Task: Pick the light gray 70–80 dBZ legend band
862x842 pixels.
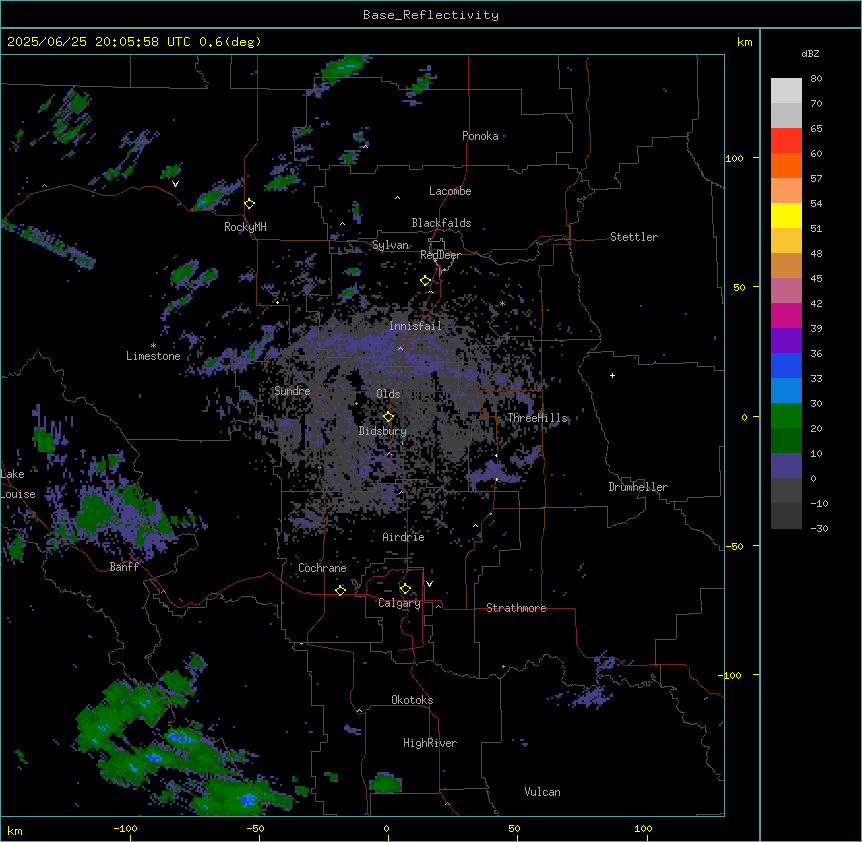Action: point(786,91)
